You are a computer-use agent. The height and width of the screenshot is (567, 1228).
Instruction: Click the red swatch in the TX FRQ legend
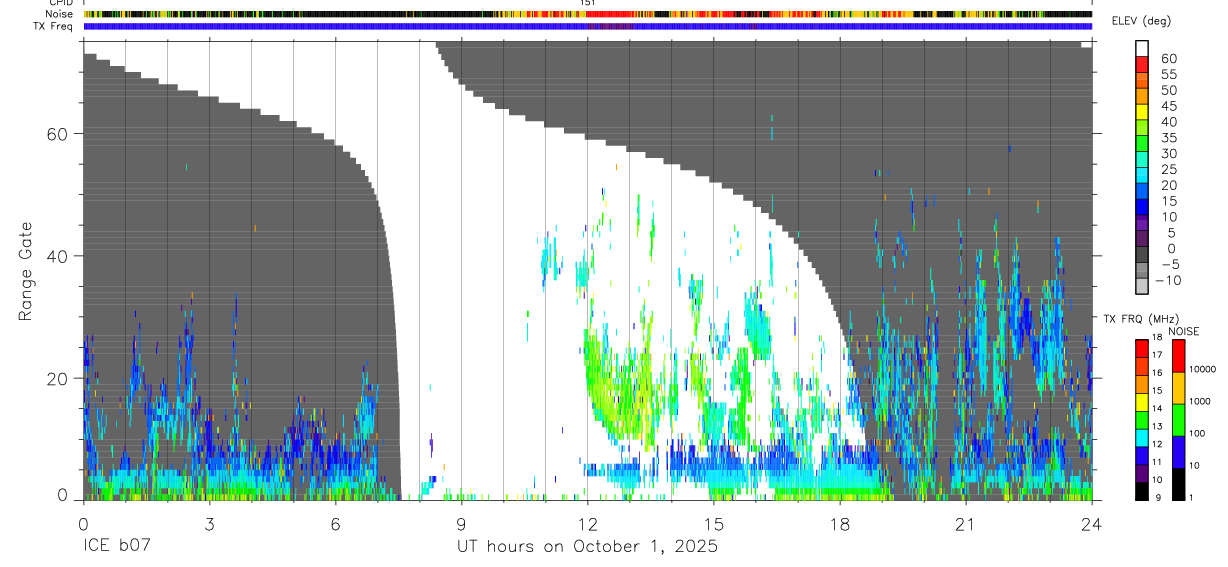coord(1142,348)
